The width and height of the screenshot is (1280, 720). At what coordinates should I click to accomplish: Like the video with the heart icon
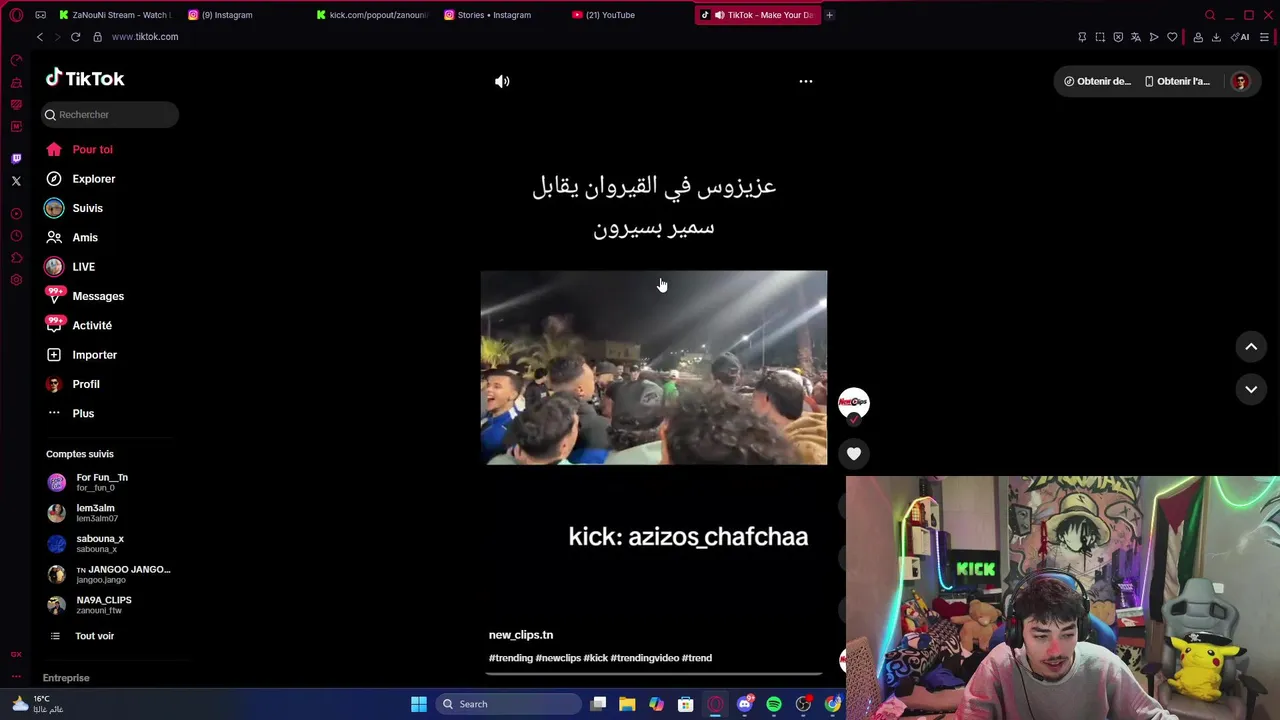click(x=854, y=454)
